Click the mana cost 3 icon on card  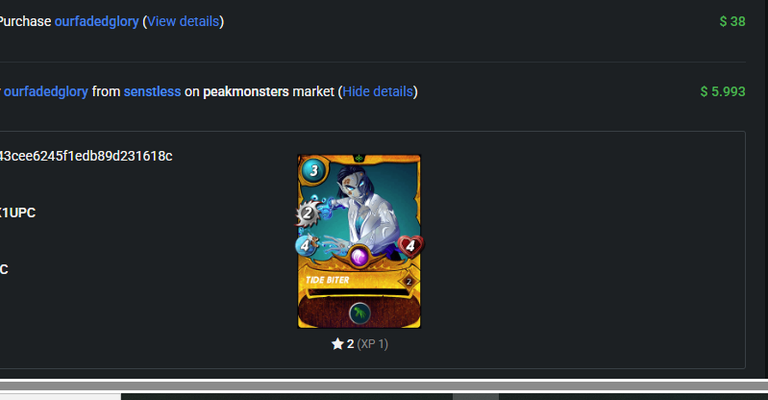313,170
